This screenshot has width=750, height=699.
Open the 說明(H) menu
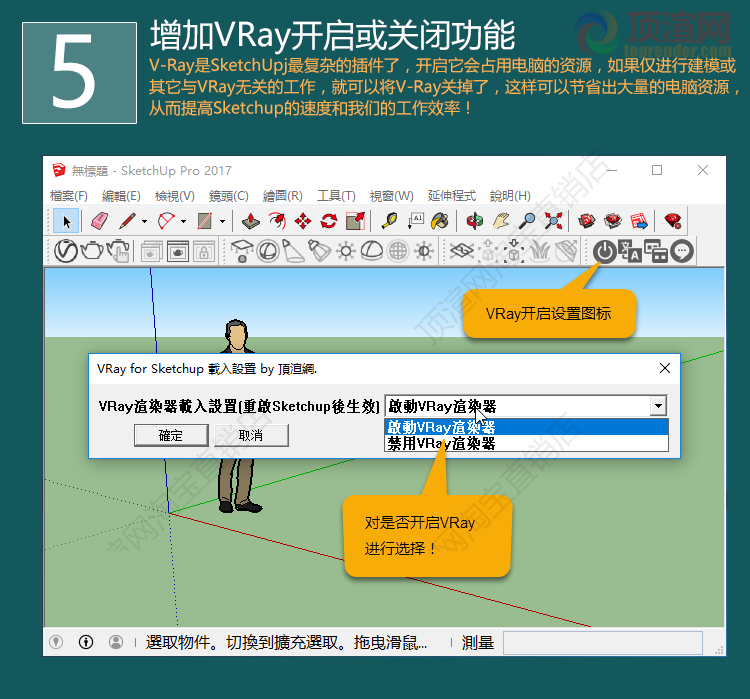[510, 196]
